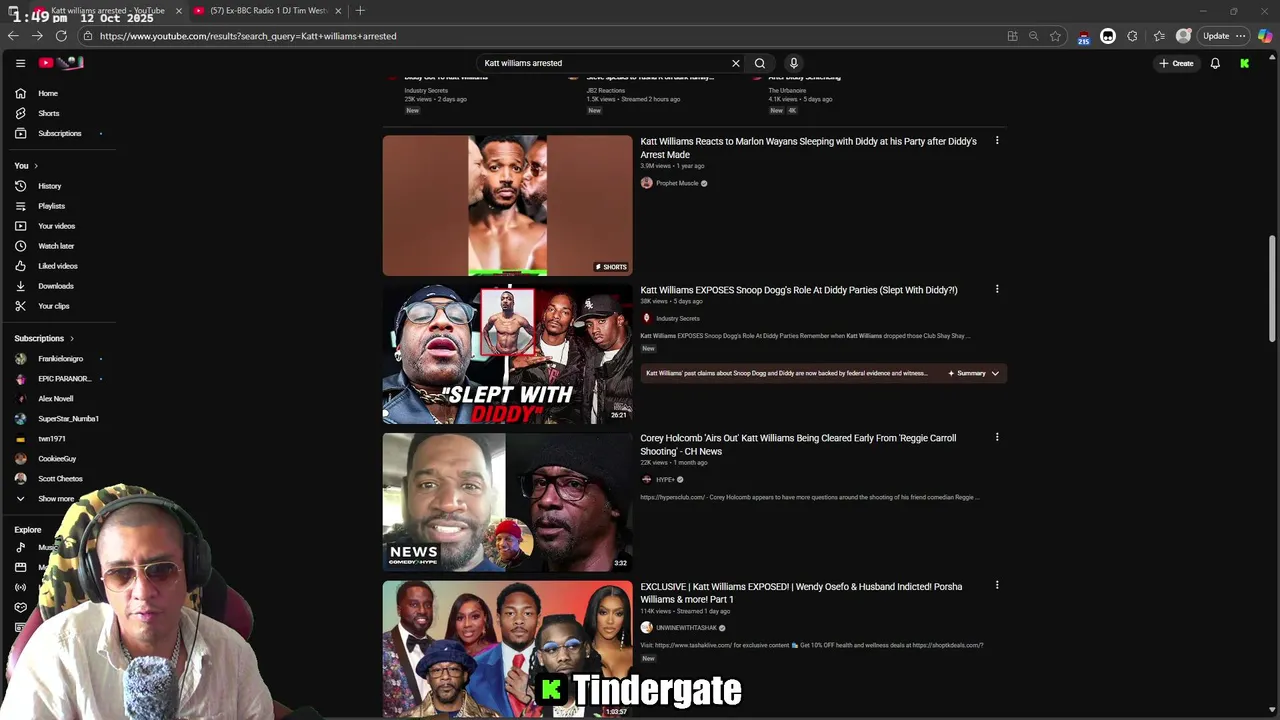
Task: Play the Marlon Wayans Shorts thumbnail
Action: (x=507, y=205)
